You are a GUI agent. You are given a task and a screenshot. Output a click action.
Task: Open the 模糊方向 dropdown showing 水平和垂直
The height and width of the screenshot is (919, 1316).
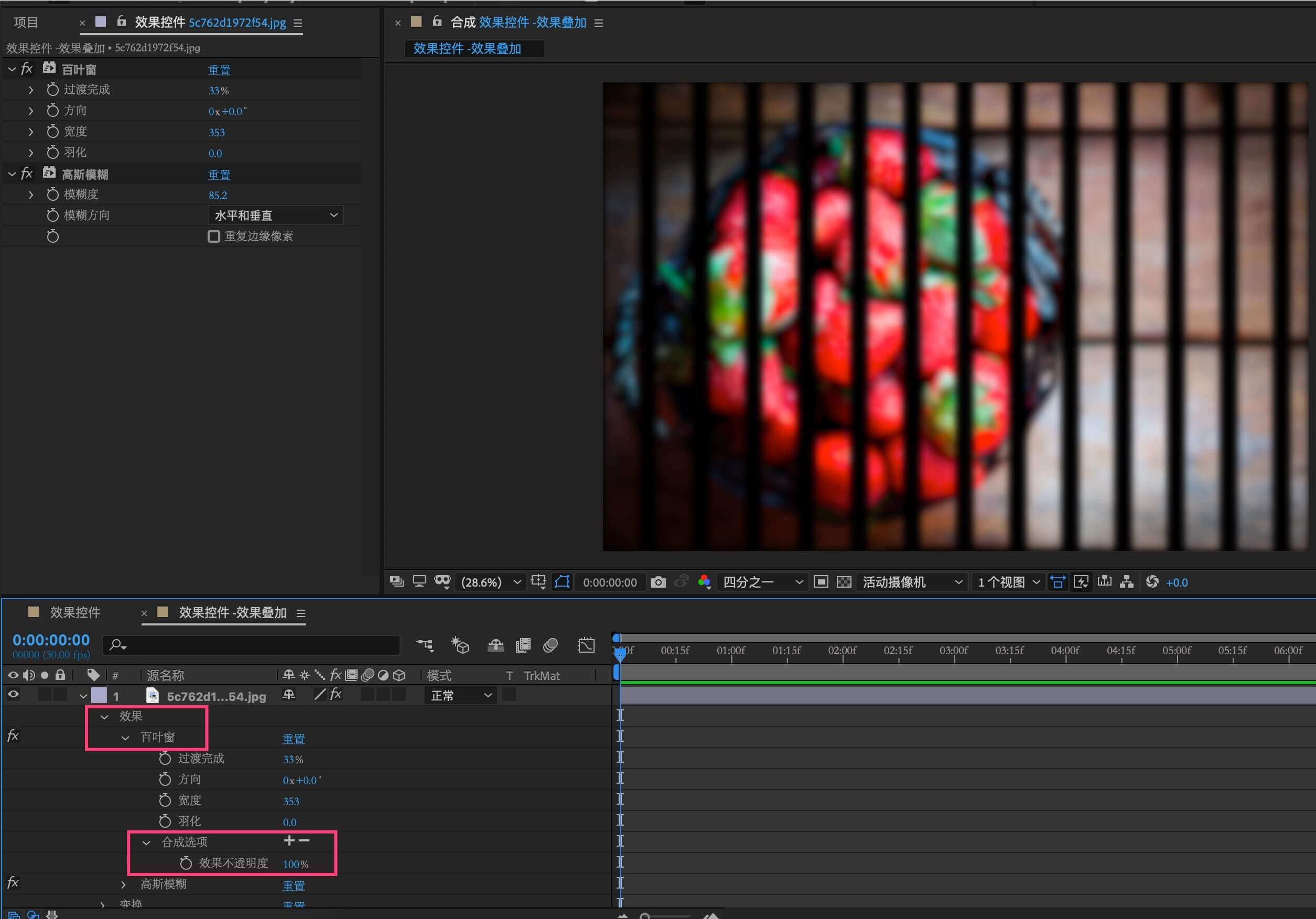(x=275, y=215)
